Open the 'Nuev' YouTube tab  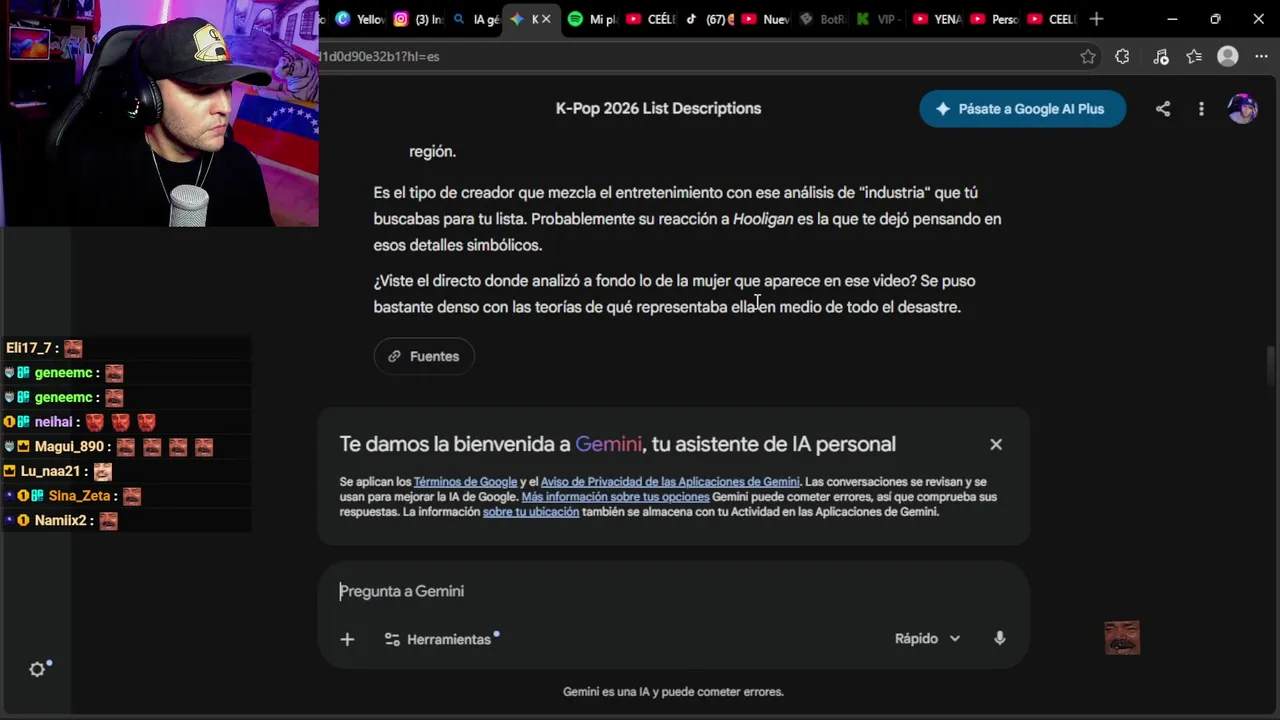pyautogui.click(x=765, y=19)
